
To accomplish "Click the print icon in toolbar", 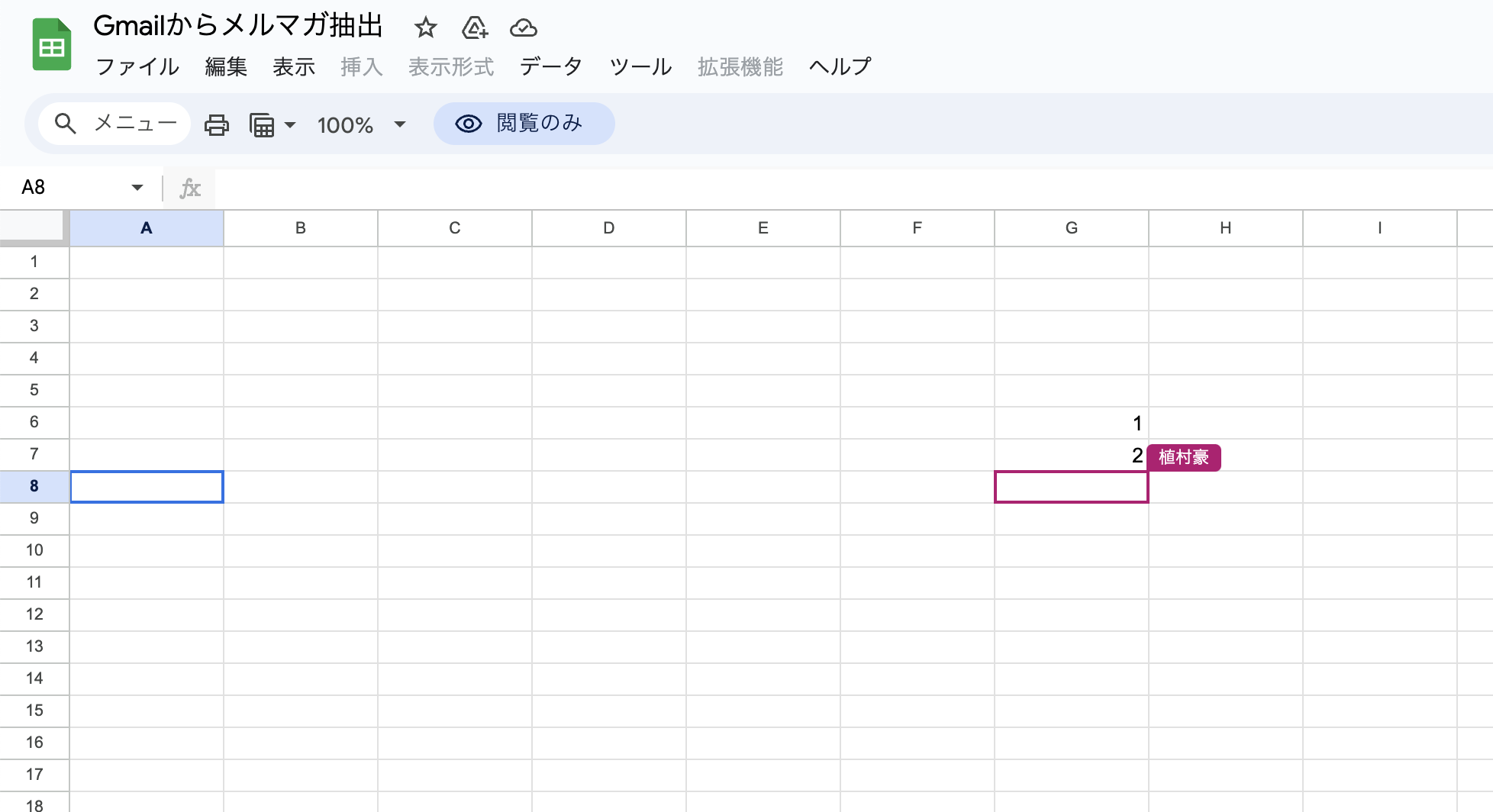I will (x=217, y=124).
